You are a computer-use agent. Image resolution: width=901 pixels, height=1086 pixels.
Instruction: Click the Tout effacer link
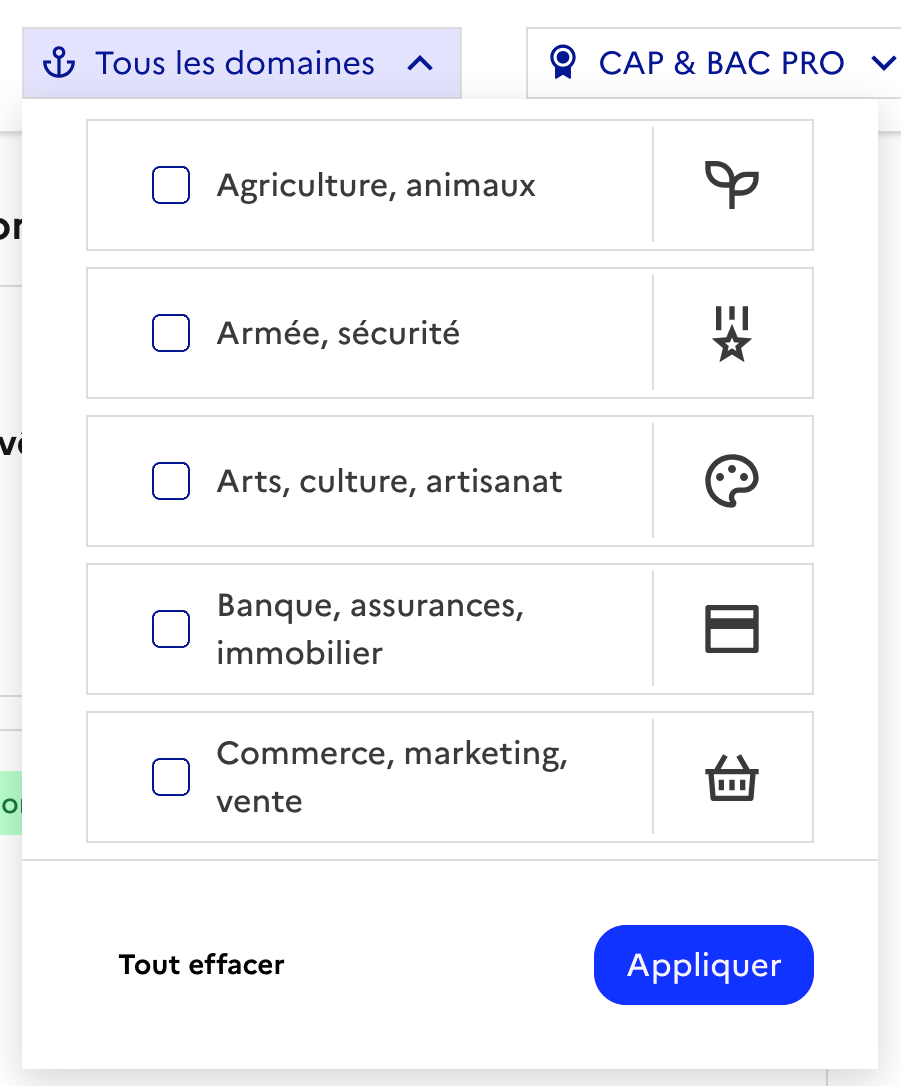tap(202, 965)
